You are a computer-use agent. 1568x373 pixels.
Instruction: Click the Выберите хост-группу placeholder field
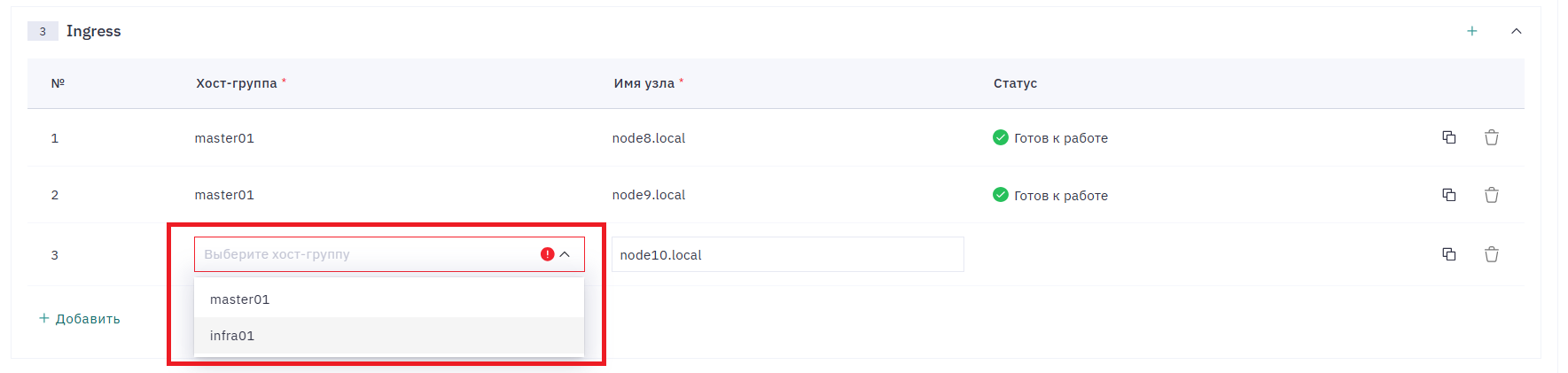pyautogui.click(x=389, y=254)
